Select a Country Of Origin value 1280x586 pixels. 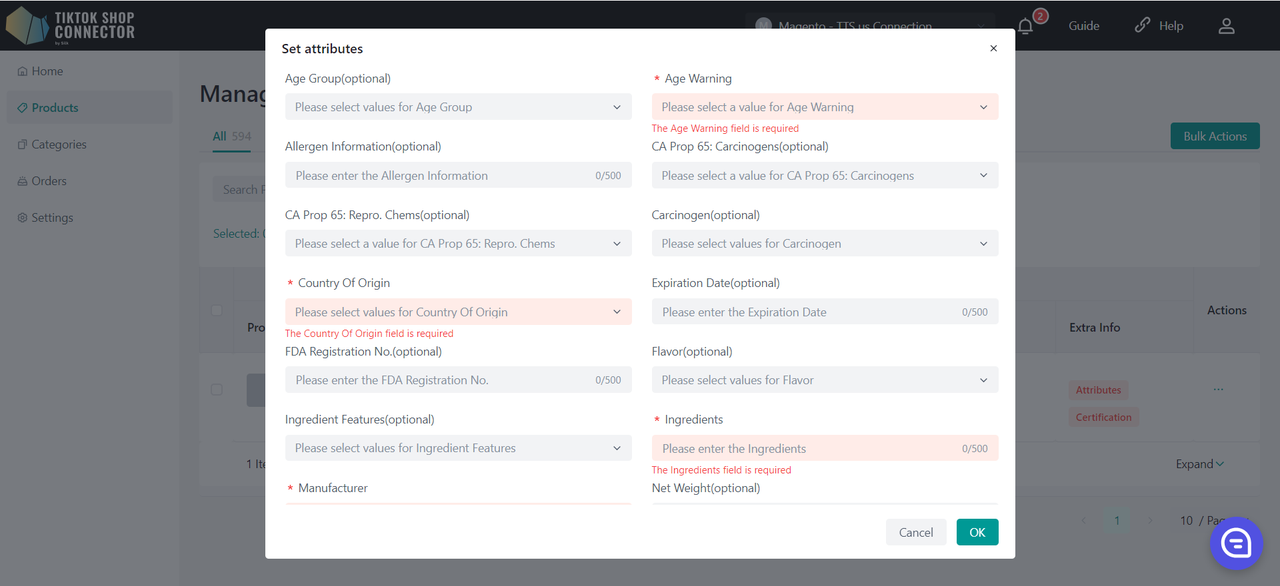pyautogui.click(x=458, y=312)
